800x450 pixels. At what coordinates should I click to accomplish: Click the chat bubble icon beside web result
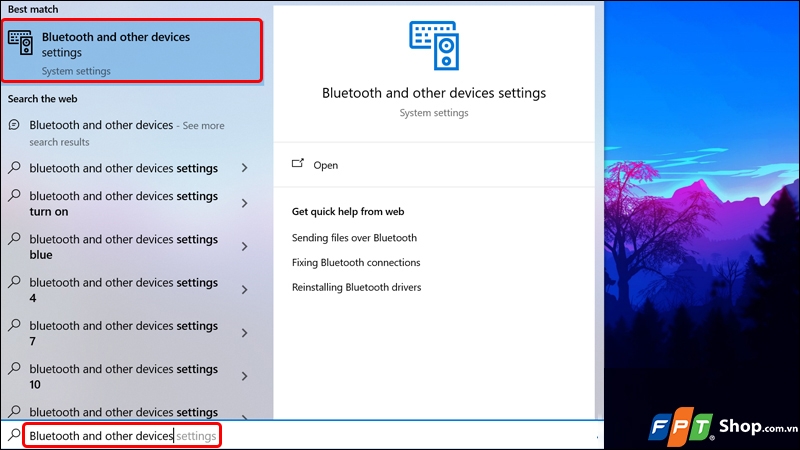pyautogui.click(x=14, y=124)
